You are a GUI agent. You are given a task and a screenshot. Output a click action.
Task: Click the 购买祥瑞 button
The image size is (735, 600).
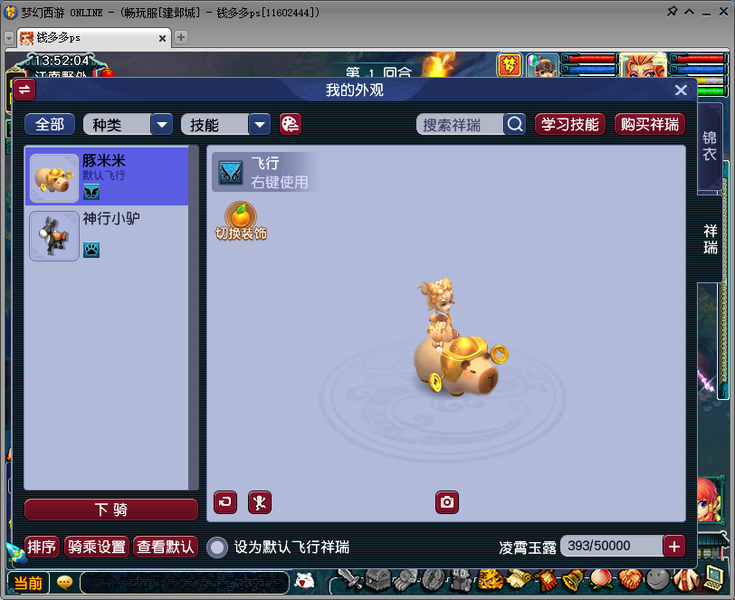pyautogui.click(x=650, y=125)
